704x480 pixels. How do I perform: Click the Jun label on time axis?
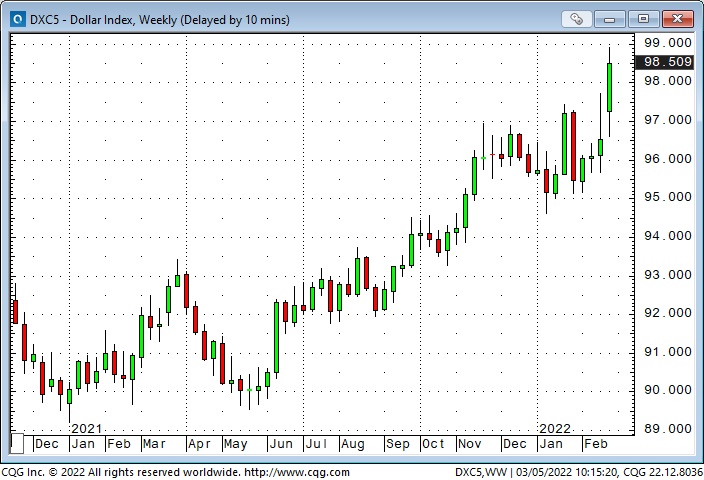[x=281, y=444]
